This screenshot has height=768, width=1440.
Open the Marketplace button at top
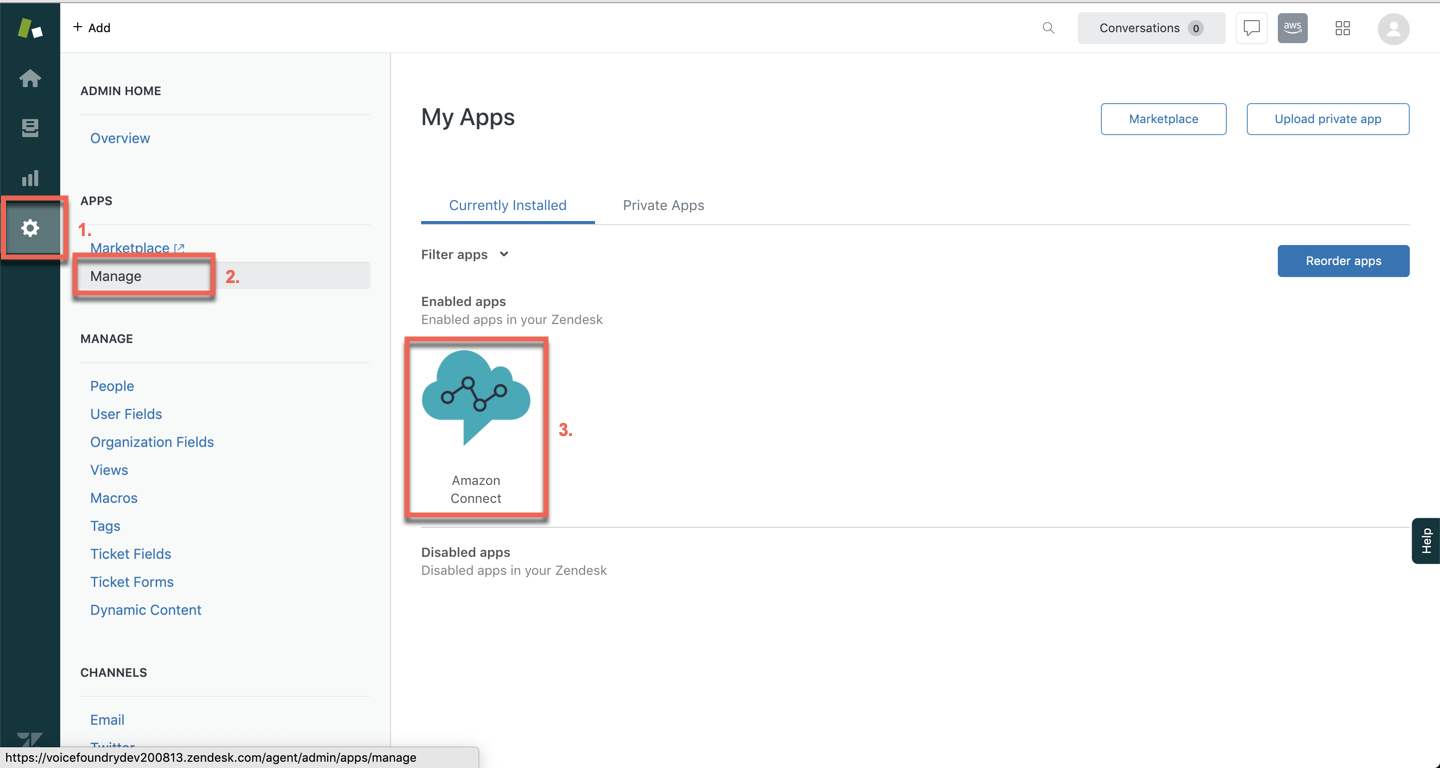pos(1163,119)
